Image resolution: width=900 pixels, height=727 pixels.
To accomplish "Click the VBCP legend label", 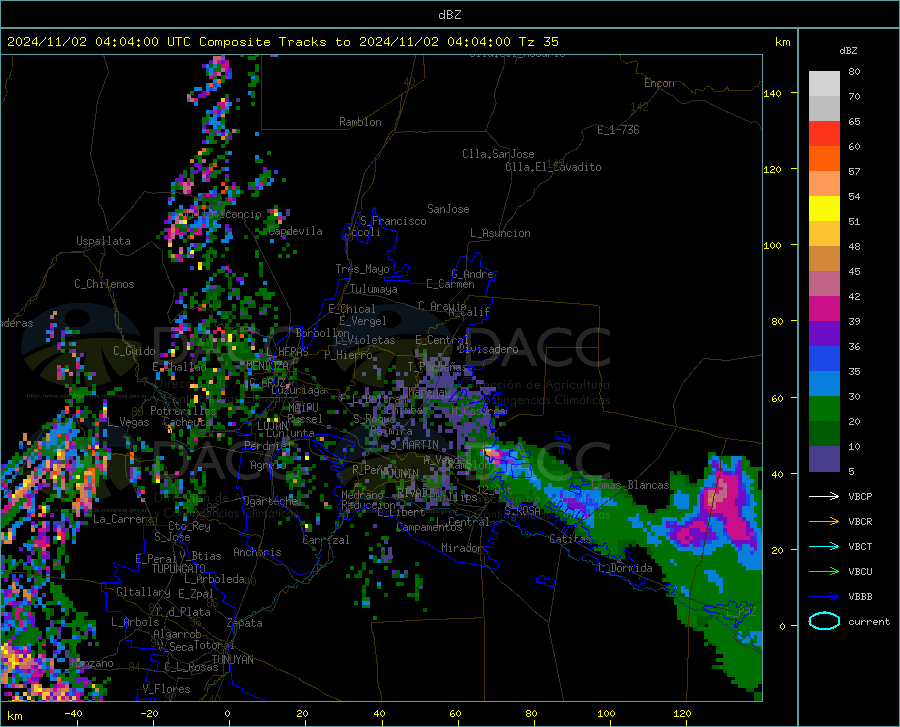I will pyautogui.click(x=860, y=496).
